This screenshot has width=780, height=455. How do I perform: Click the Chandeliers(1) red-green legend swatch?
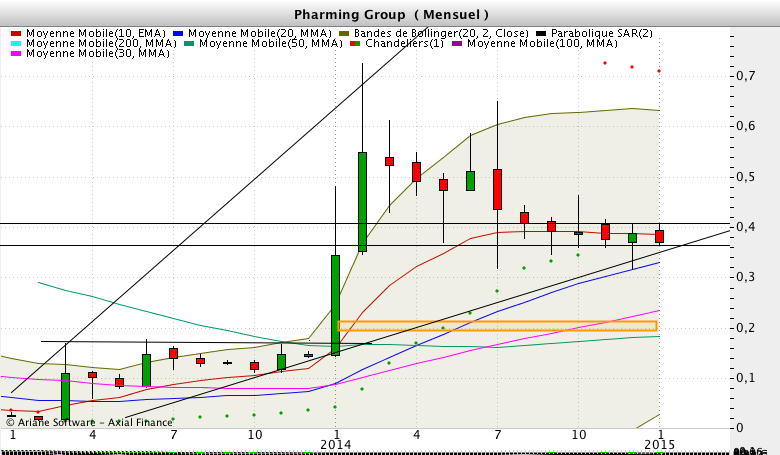pyautogui.click(x=355, y=43)
